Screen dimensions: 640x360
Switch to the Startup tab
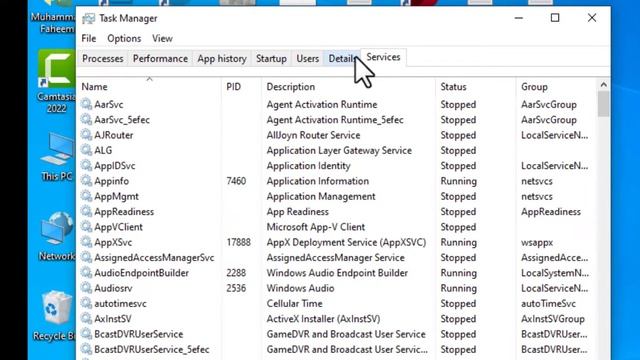click(271, 59)
